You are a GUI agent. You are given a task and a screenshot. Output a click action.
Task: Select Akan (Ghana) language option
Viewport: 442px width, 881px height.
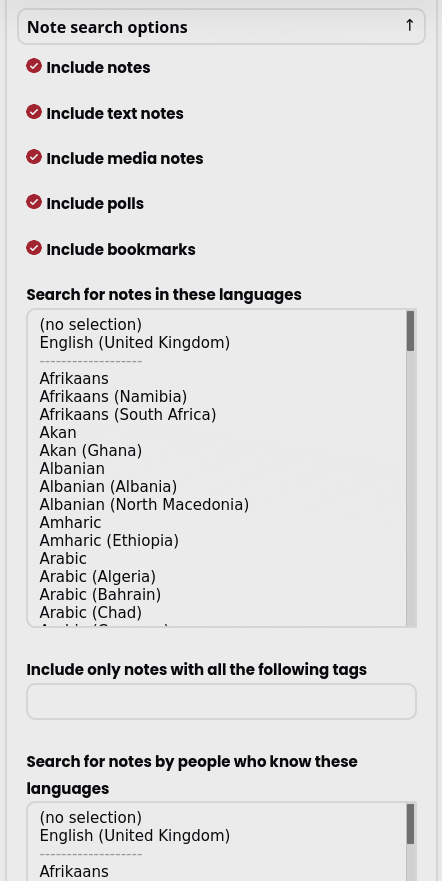(90, 451)
